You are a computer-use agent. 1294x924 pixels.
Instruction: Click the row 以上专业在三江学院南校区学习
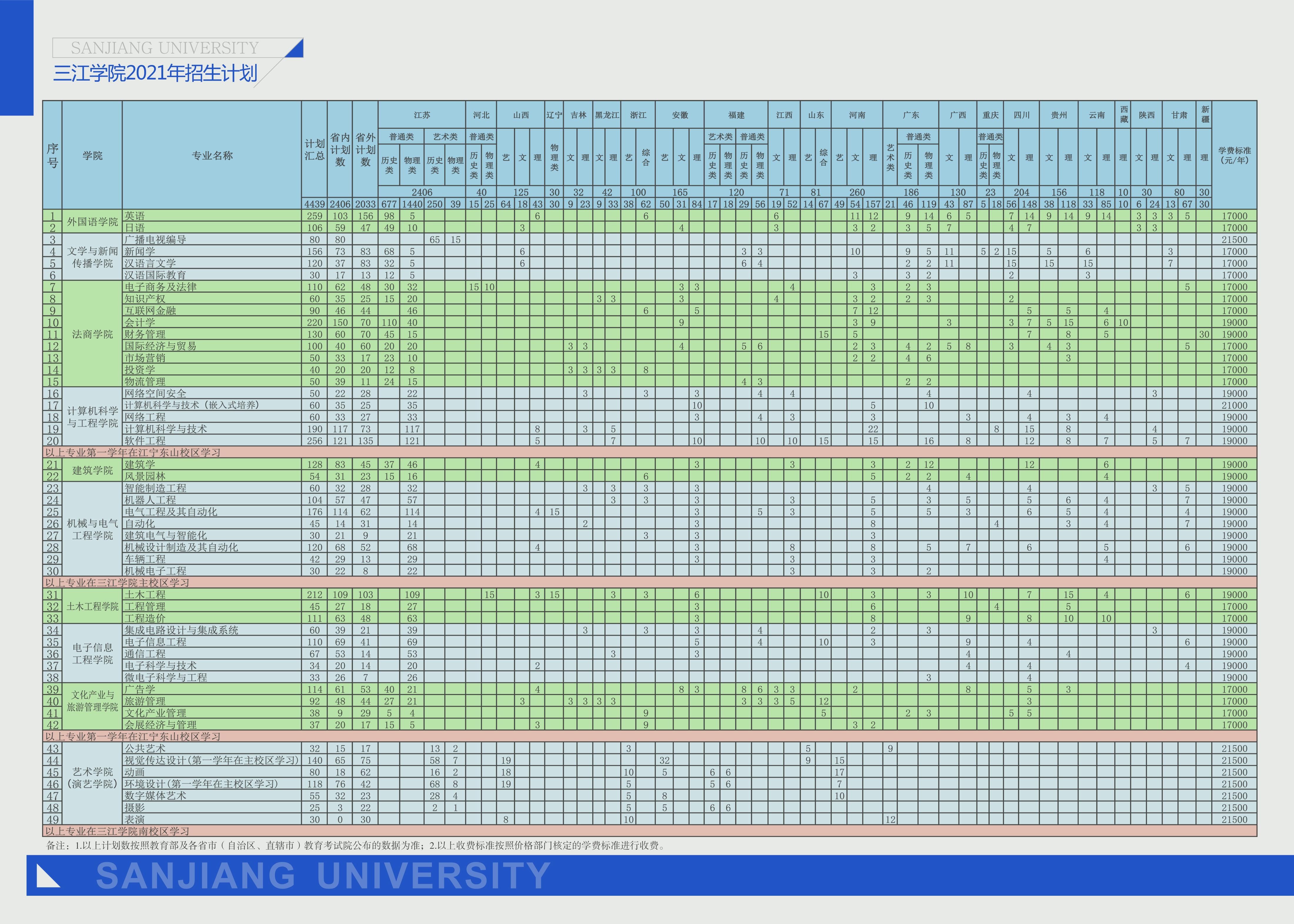point(649,831)
